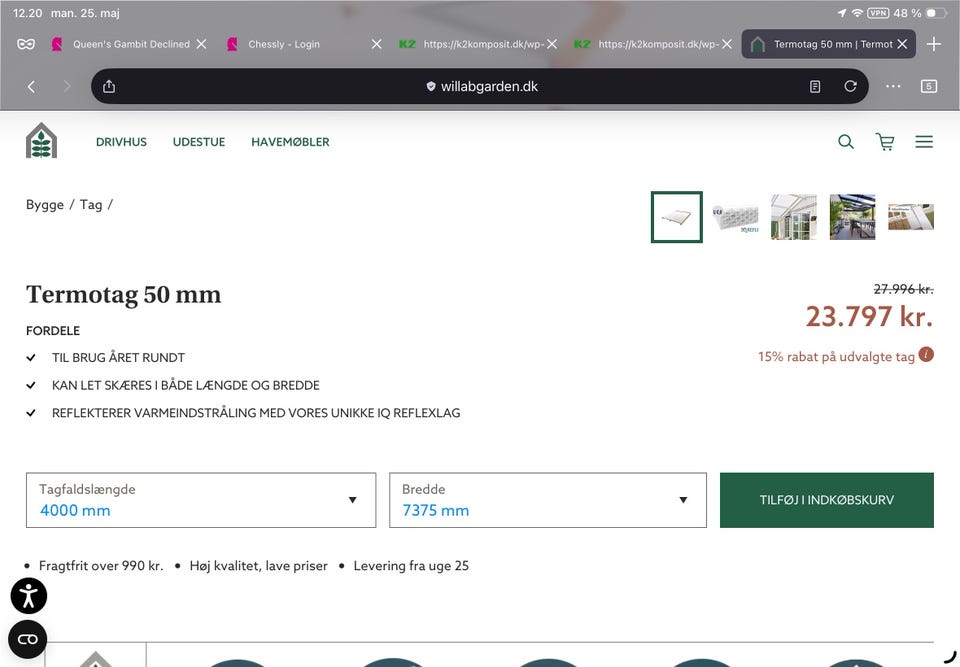The image size is (960, 667).
Task: Click 'Fragtfrit over 990 kr.' text
Action: (101, 566)
